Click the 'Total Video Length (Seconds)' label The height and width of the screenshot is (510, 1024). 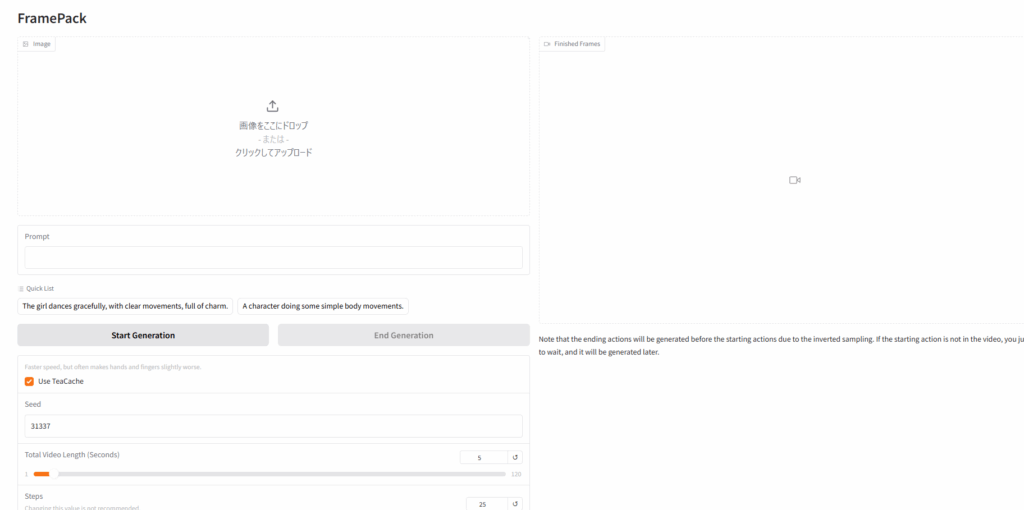coord(72,454)
